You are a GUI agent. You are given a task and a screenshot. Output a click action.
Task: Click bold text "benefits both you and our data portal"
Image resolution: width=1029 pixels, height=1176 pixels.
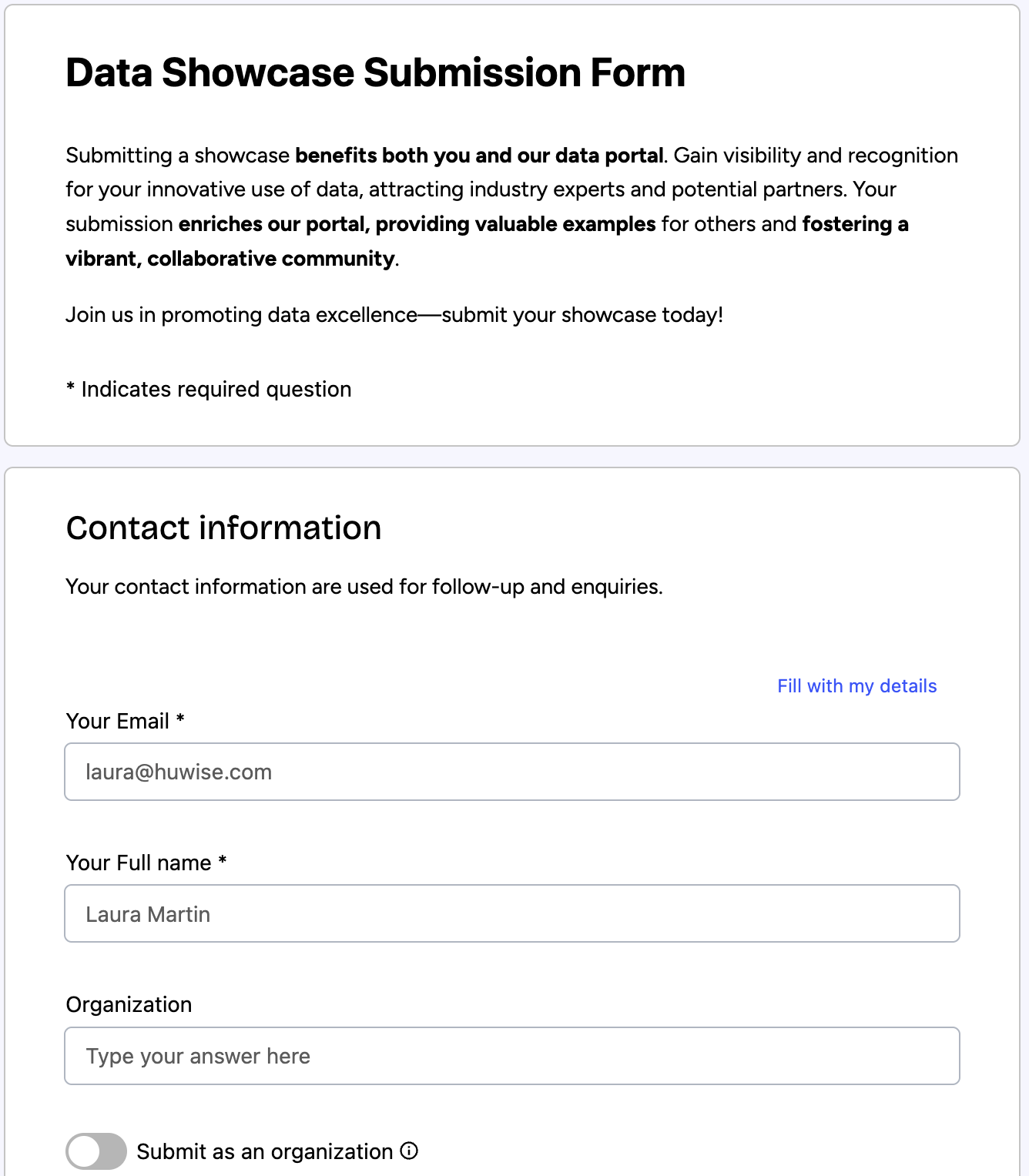click(x=479, y=156)
